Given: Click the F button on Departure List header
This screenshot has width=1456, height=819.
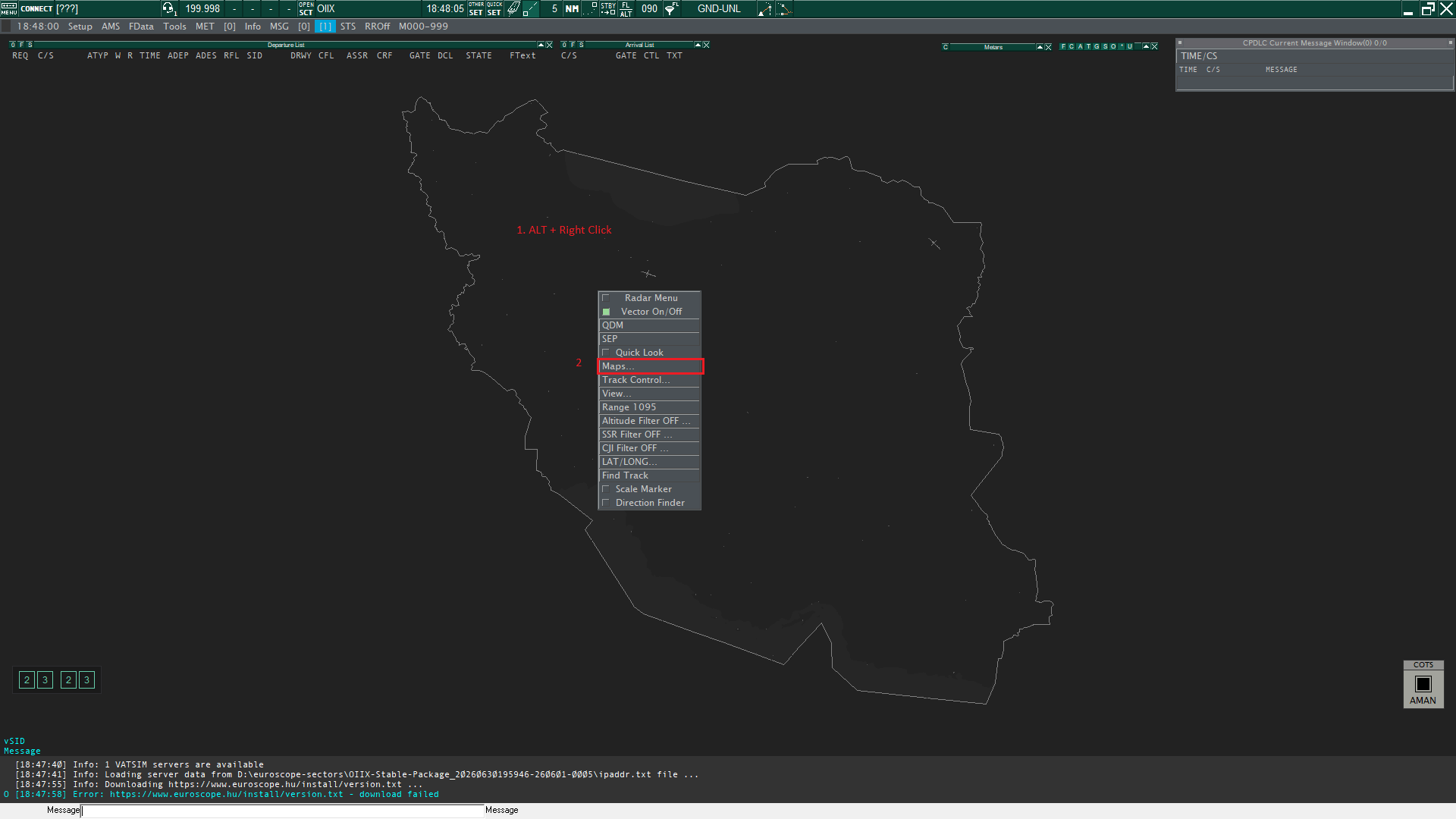Looking at the screenshot, I should (x=21, y=45).
